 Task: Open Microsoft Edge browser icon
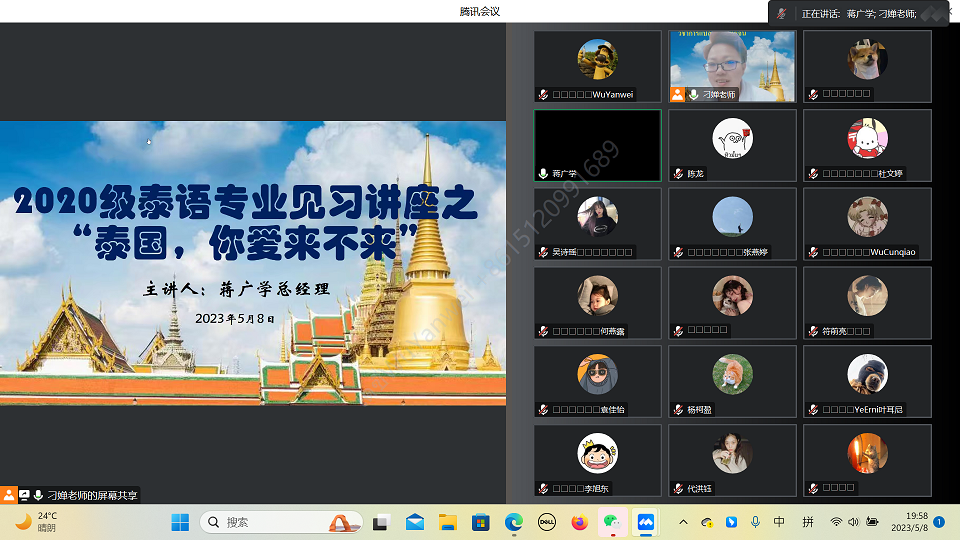(x=514, y=522)
